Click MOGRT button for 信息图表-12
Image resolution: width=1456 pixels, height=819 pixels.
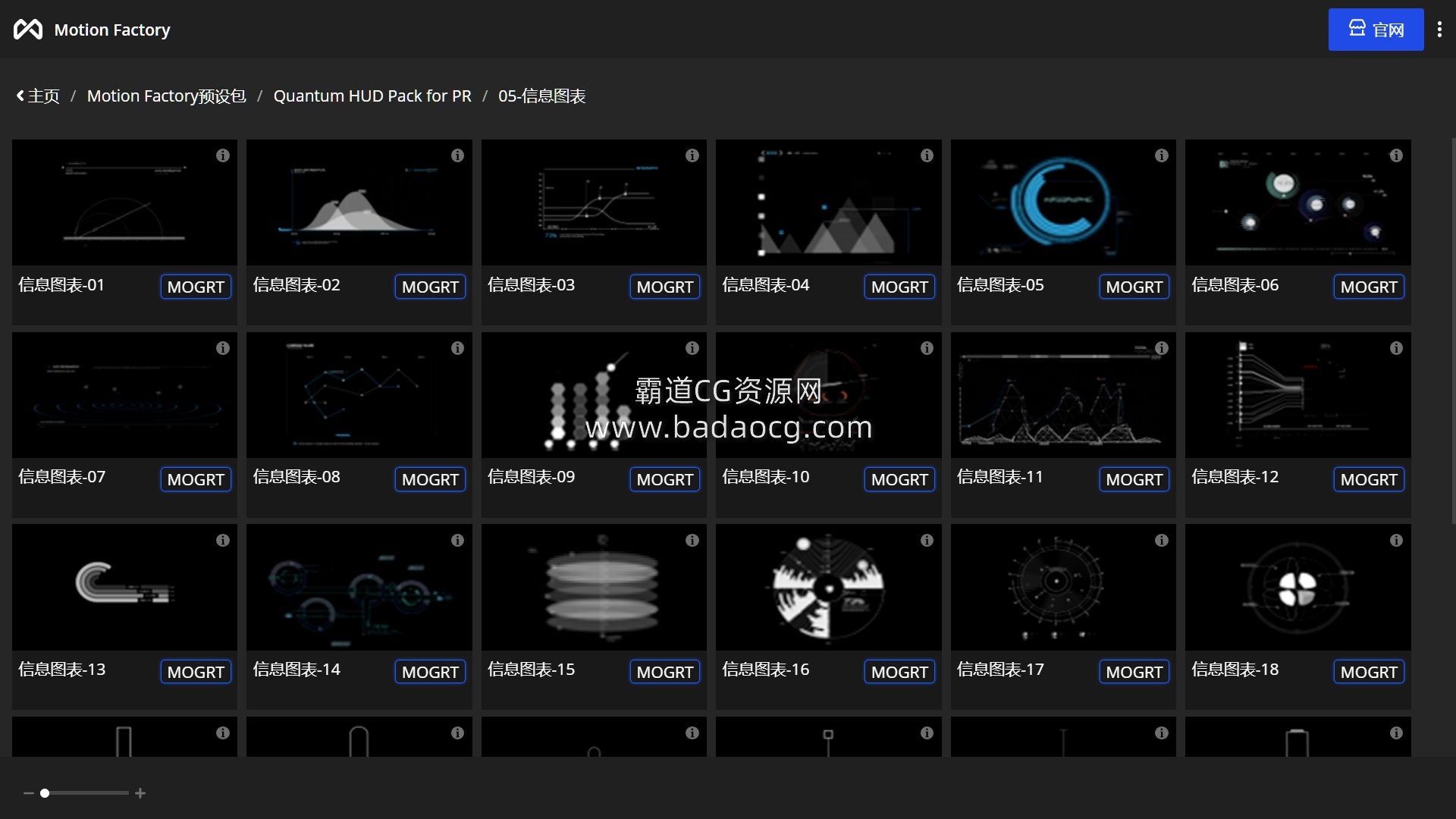pyautogui.click(x=1369, y=479)
